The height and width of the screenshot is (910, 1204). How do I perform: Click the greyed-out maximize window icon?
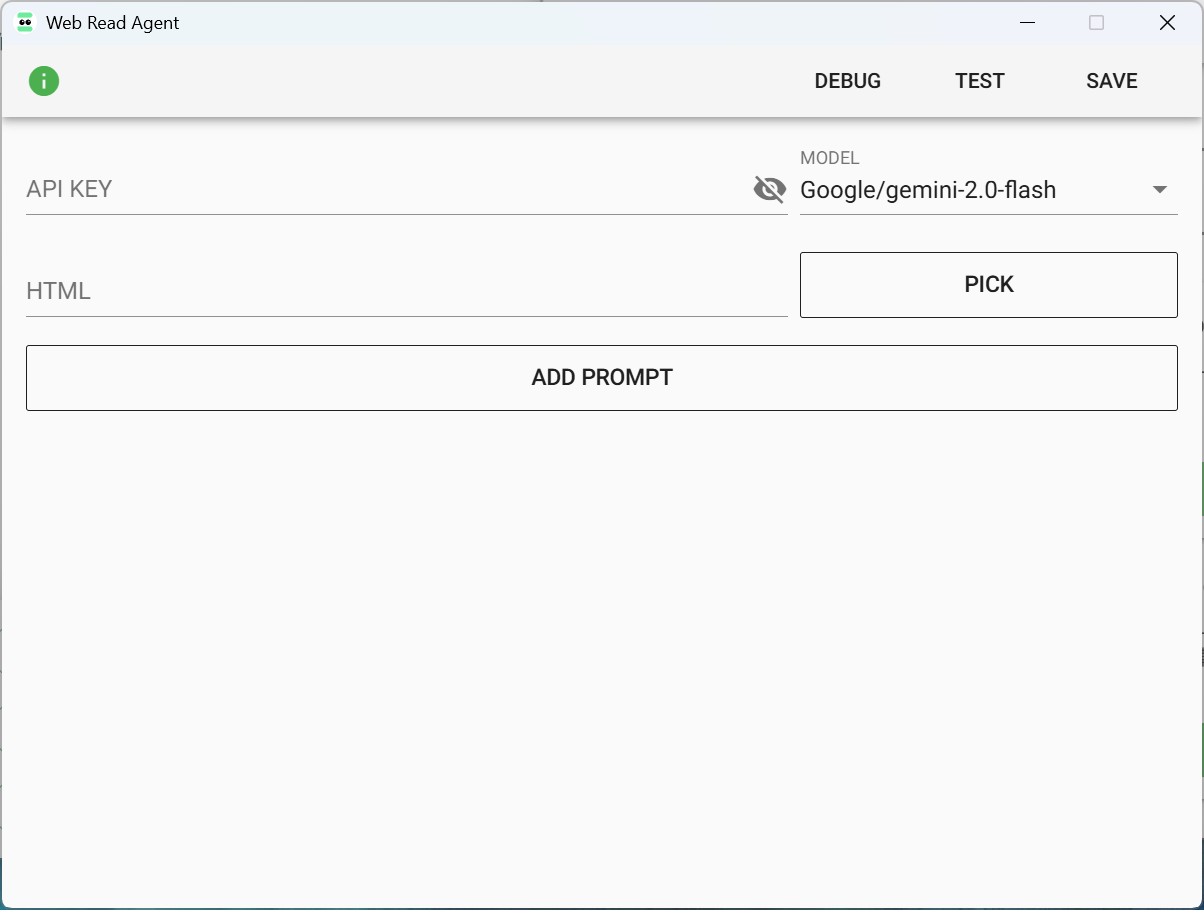pyautogui.click(x=1096, y=23)
